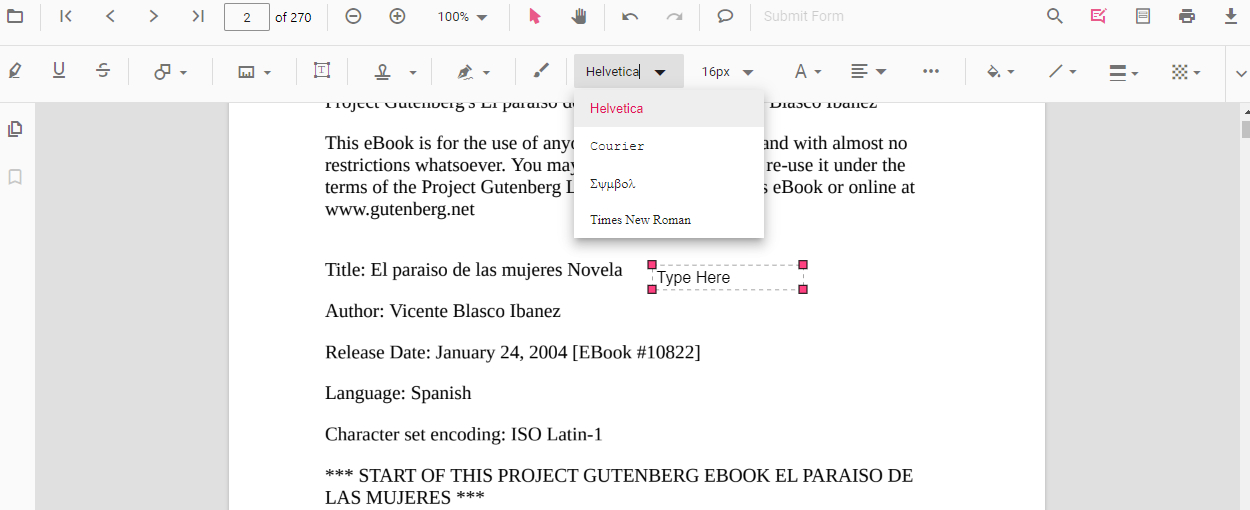Click inside the Type Here text box
Screen dimensions: 1250x510
point(727,277)
